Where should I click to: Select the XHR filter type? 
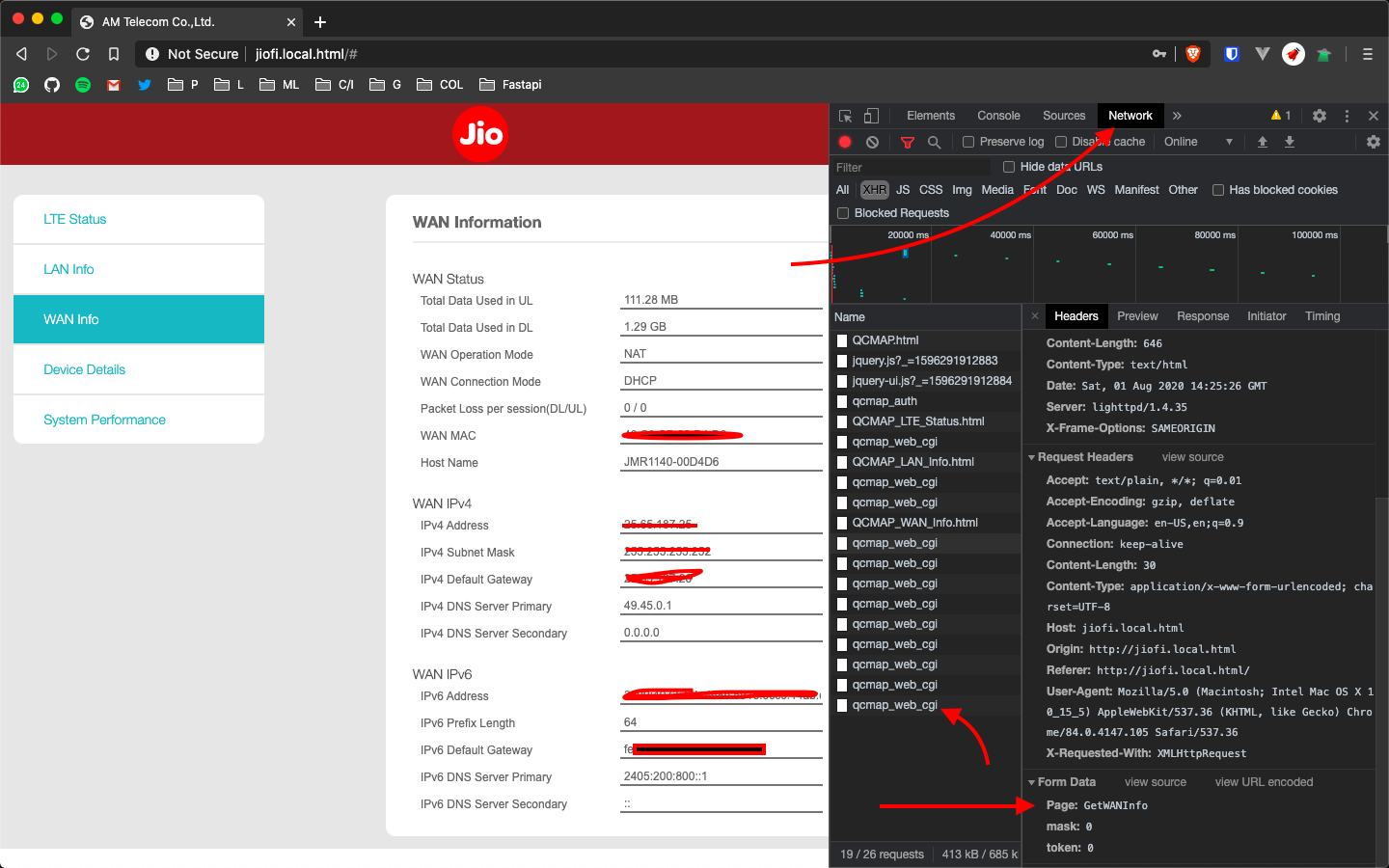point(874,190)
